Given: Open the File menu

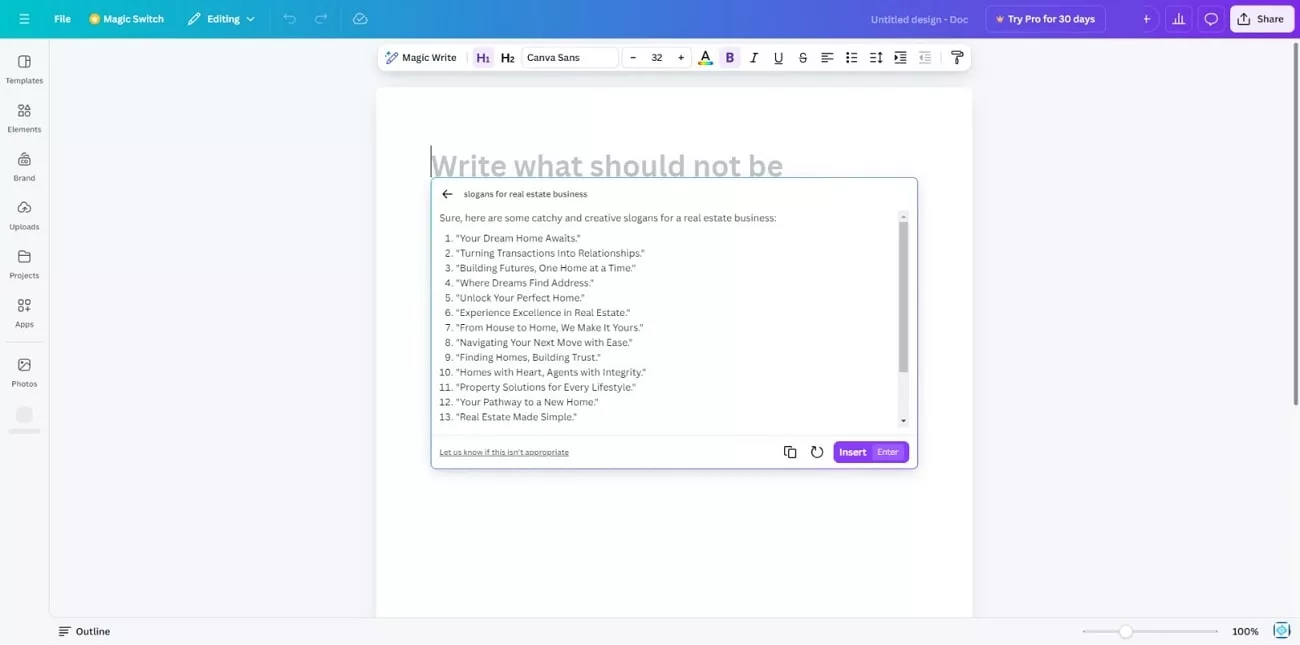Looking at the screenshot, I should [62, 18].
